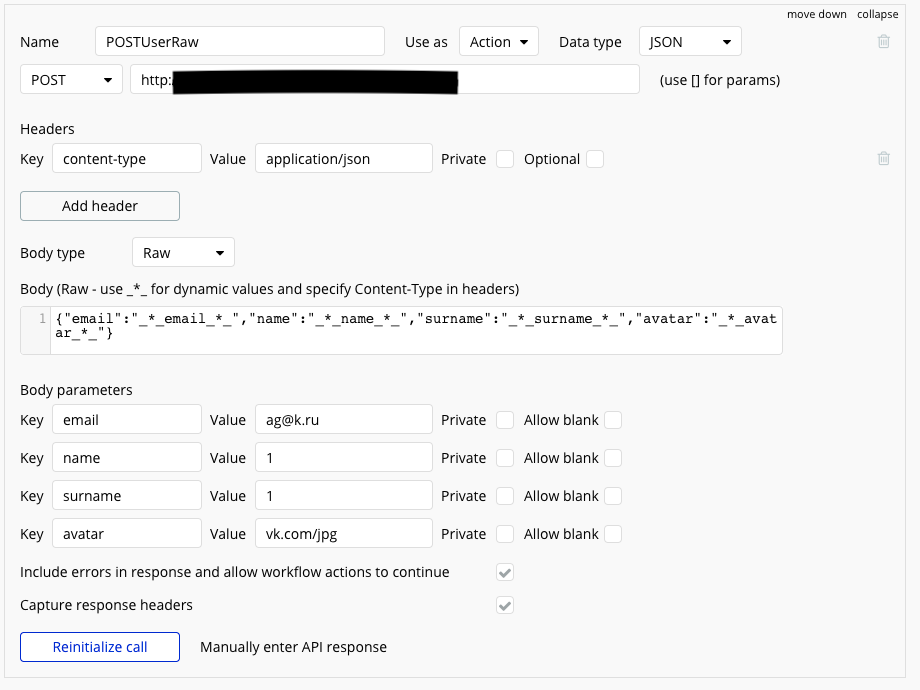920x690 pixels.
Task: Uncheck Capture response headers option
Action: [505, 605]
